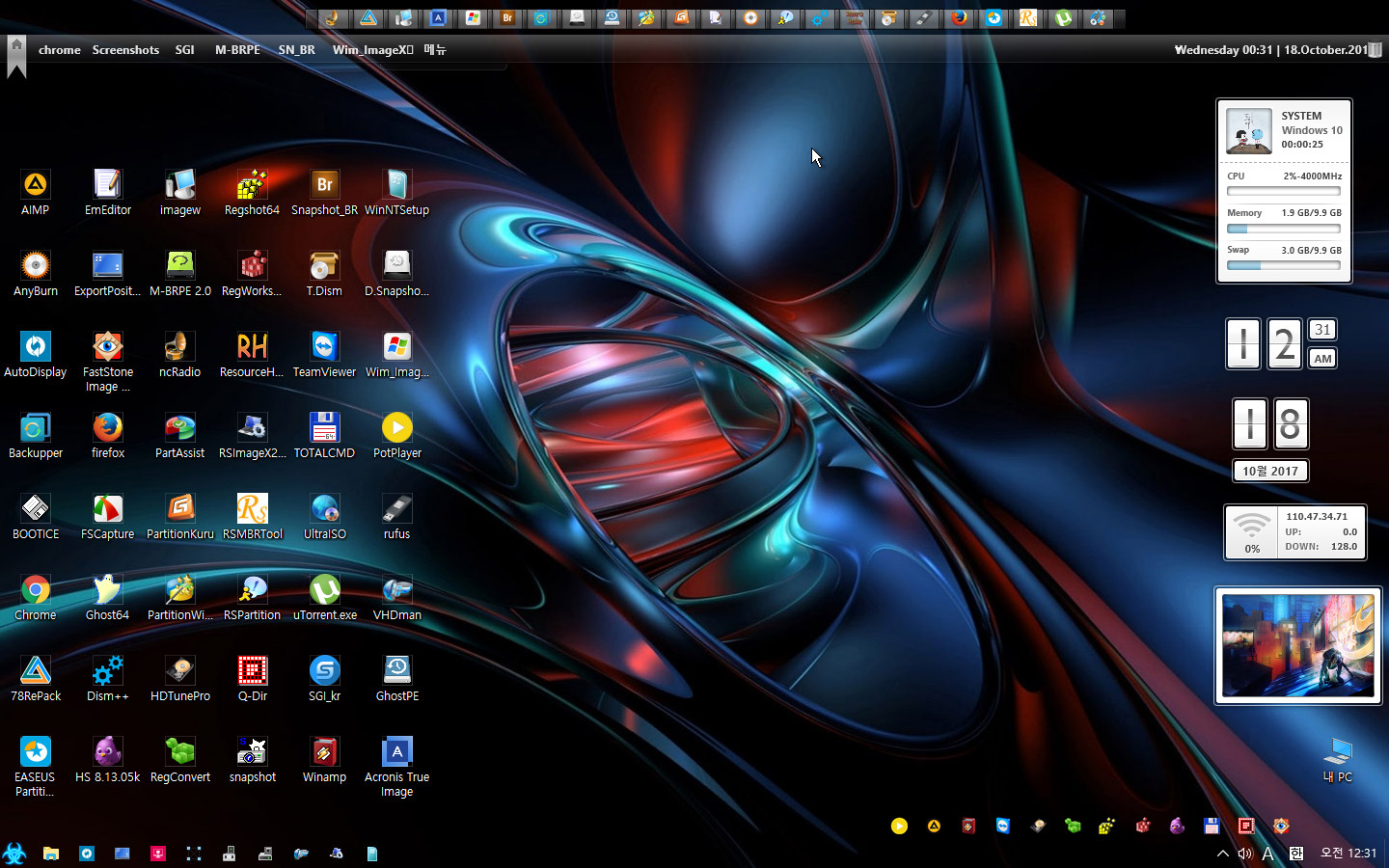This screenshot has width=1389, height=868.
Task: Launch ncRadio from the desktop
Action: 180,354
